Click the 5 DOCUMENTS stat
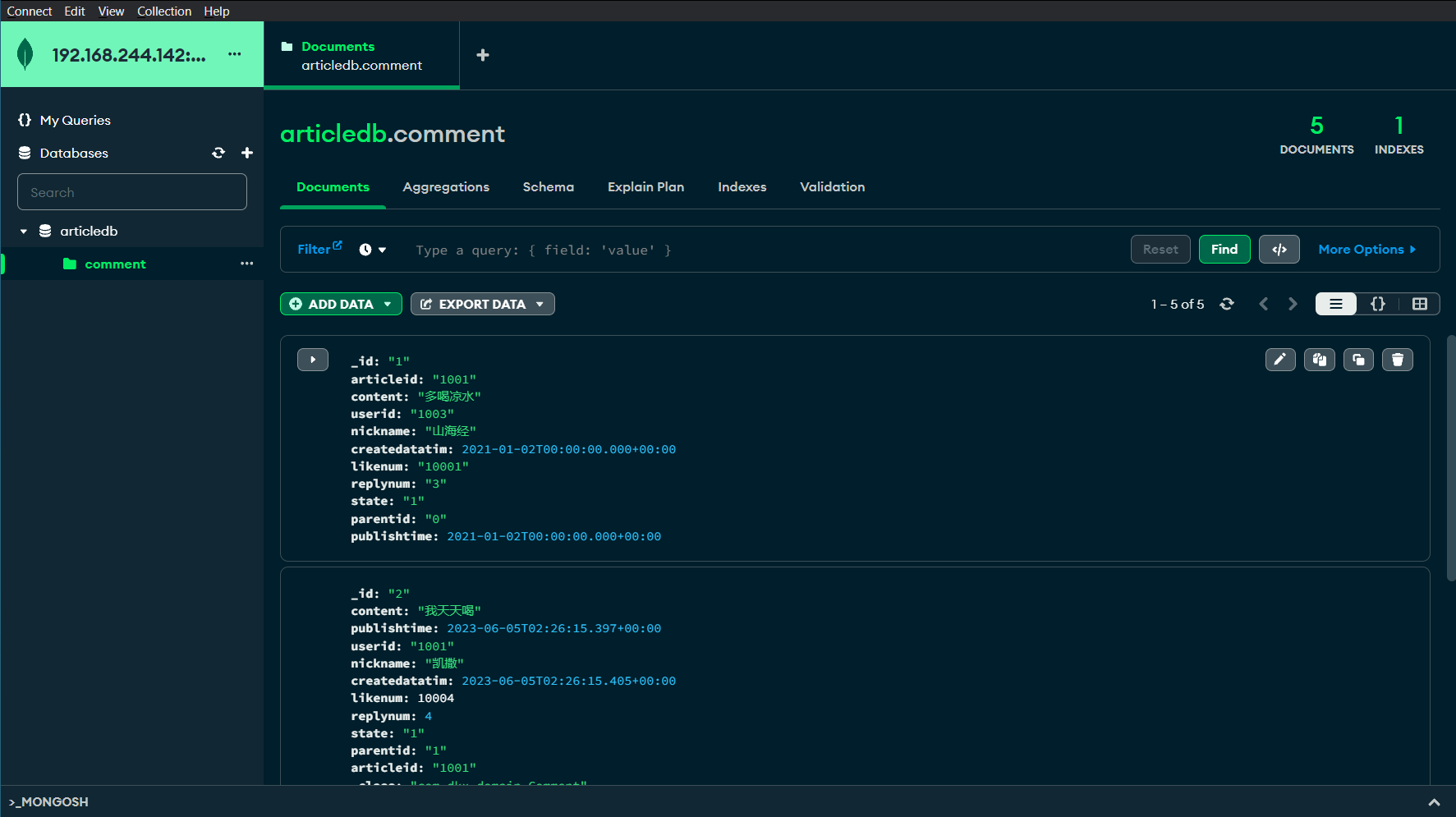The height and width of the screenshot is (817, 1456). [x=1316, y=135]
